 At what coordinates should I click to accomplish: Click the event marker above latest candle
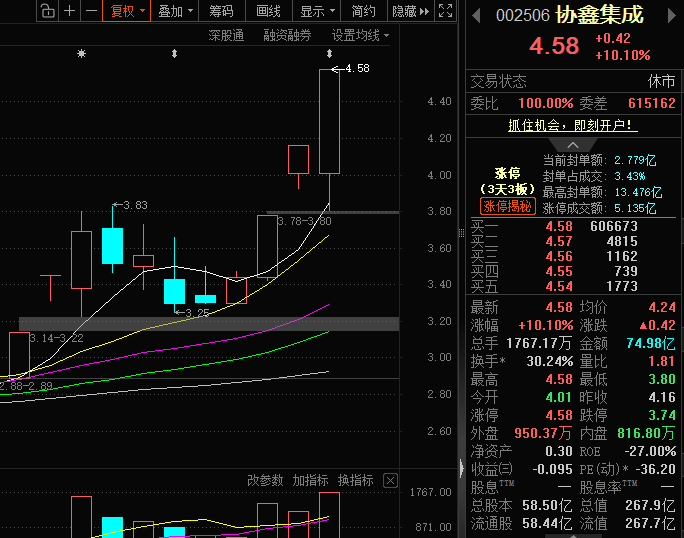pyautogui.click(x=329, y=54)
